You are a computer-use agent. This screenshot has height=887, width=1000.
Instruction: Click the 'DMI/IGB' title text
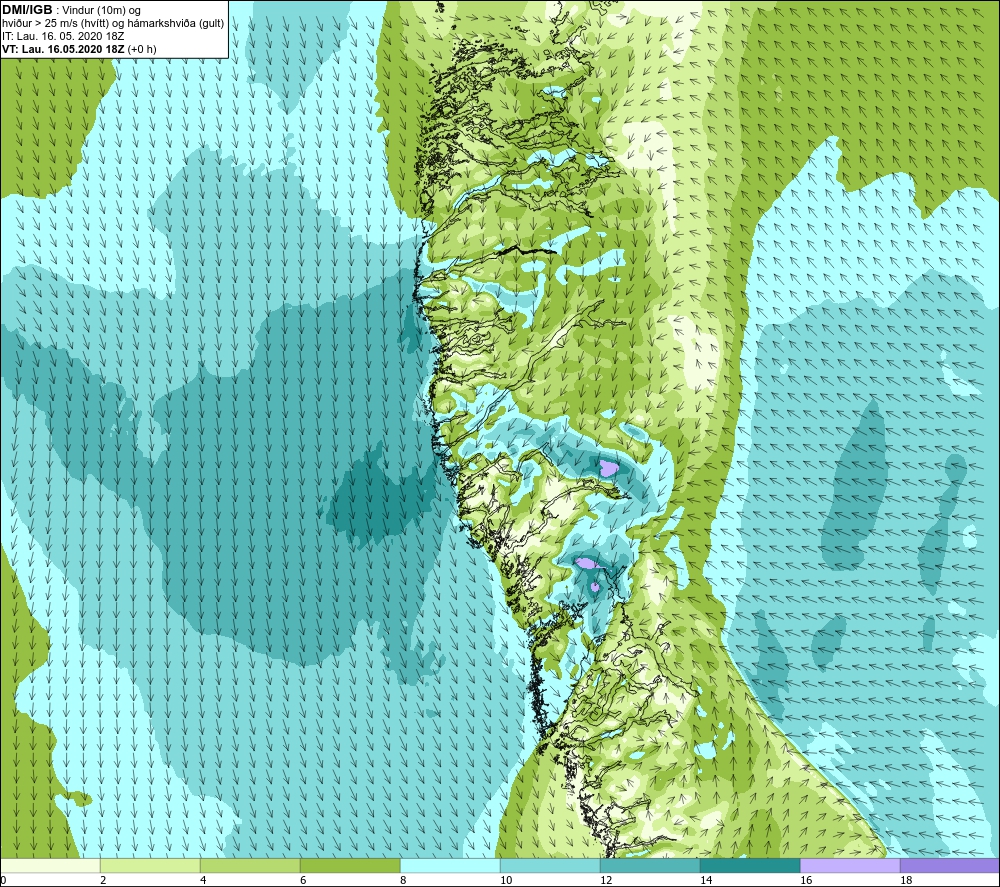pos(27,10)
